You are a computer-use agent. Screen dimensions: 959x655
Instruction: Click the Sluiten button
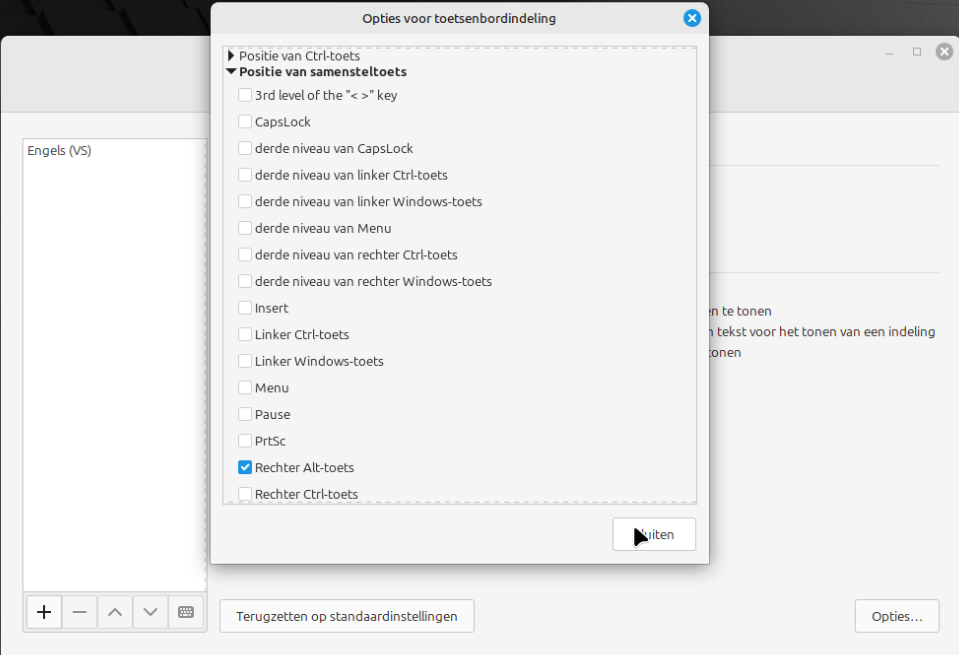pyautogui.click(x=654, y=534)
